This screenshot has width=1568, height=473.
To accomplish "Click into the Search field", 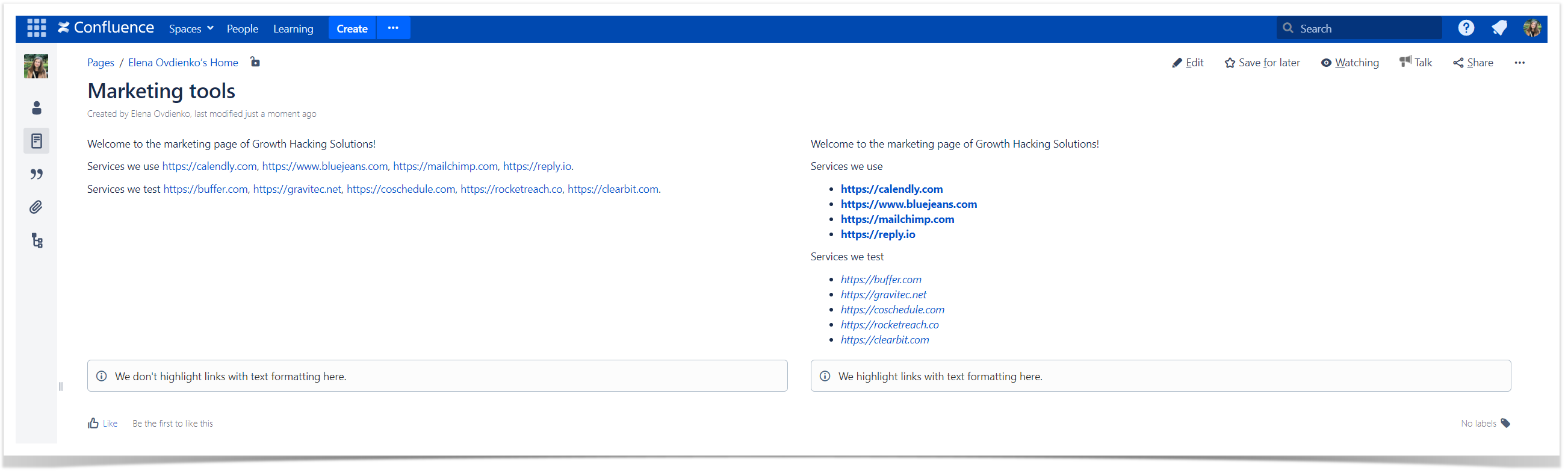I will click(x=1359, y=28).
